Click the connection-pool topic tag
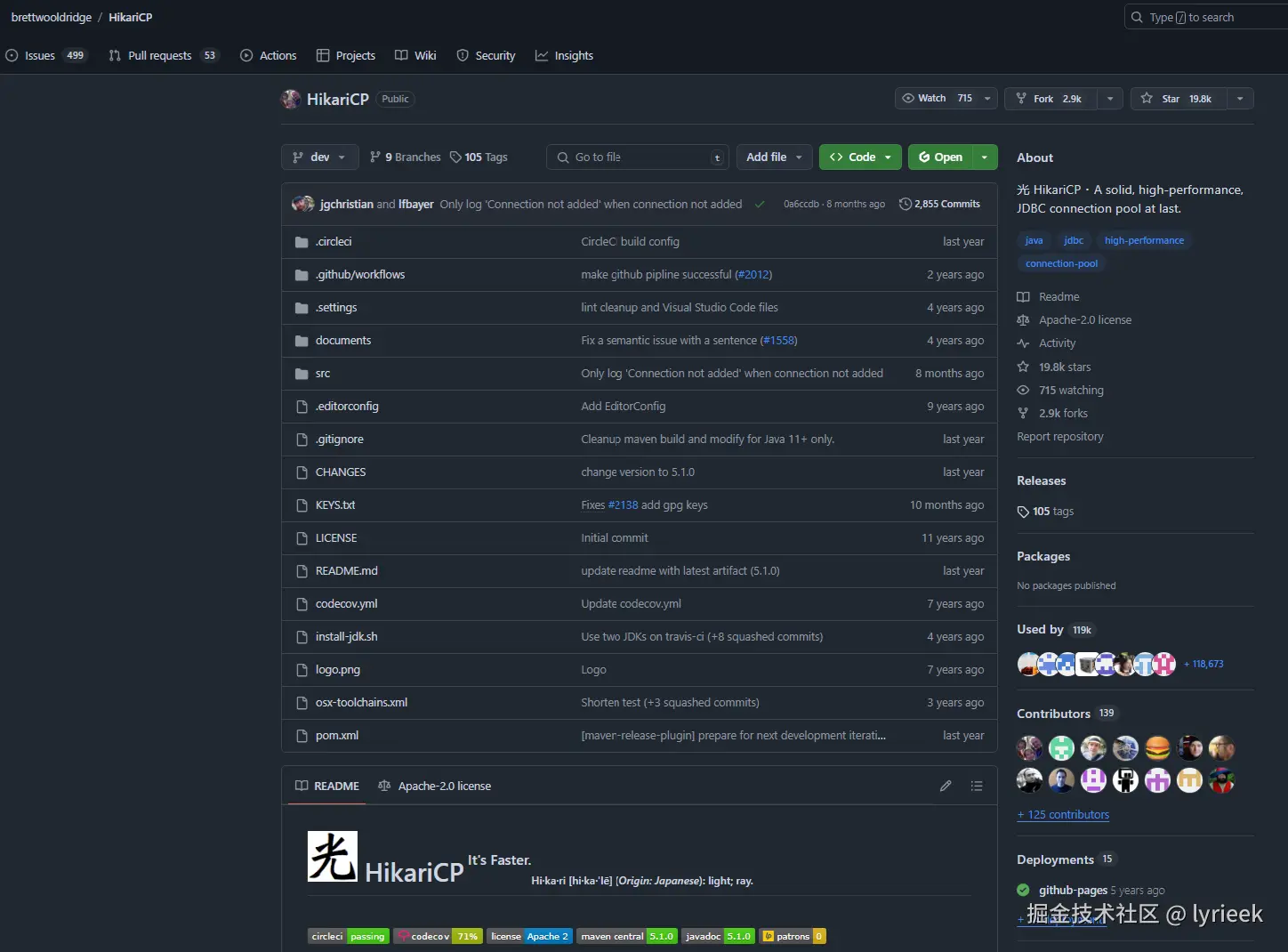The height and width of the screenshot is (952, 1288). (1061, 263)
